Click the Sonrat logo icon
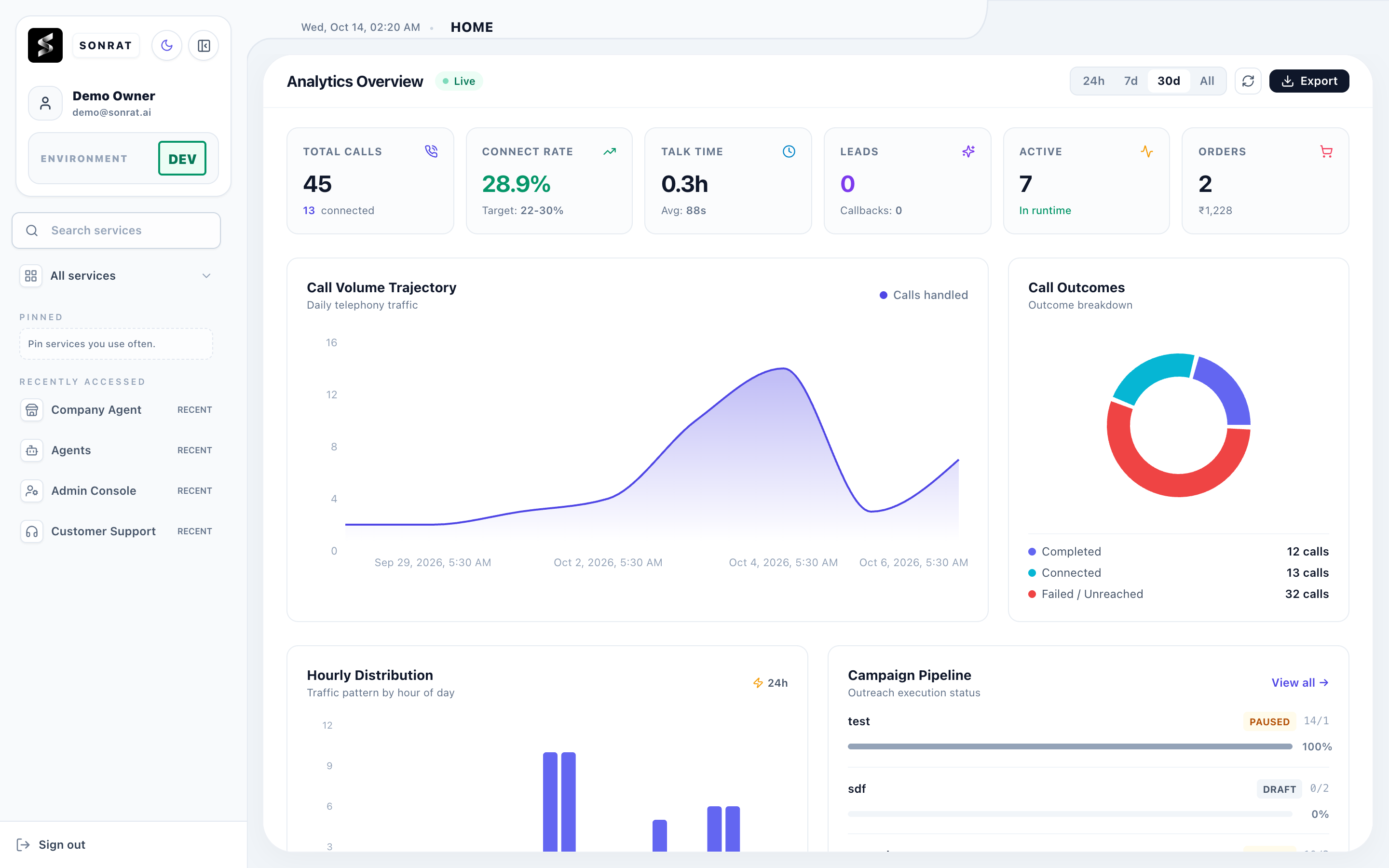The image size is (1389, 868). (x=45, y=45)
